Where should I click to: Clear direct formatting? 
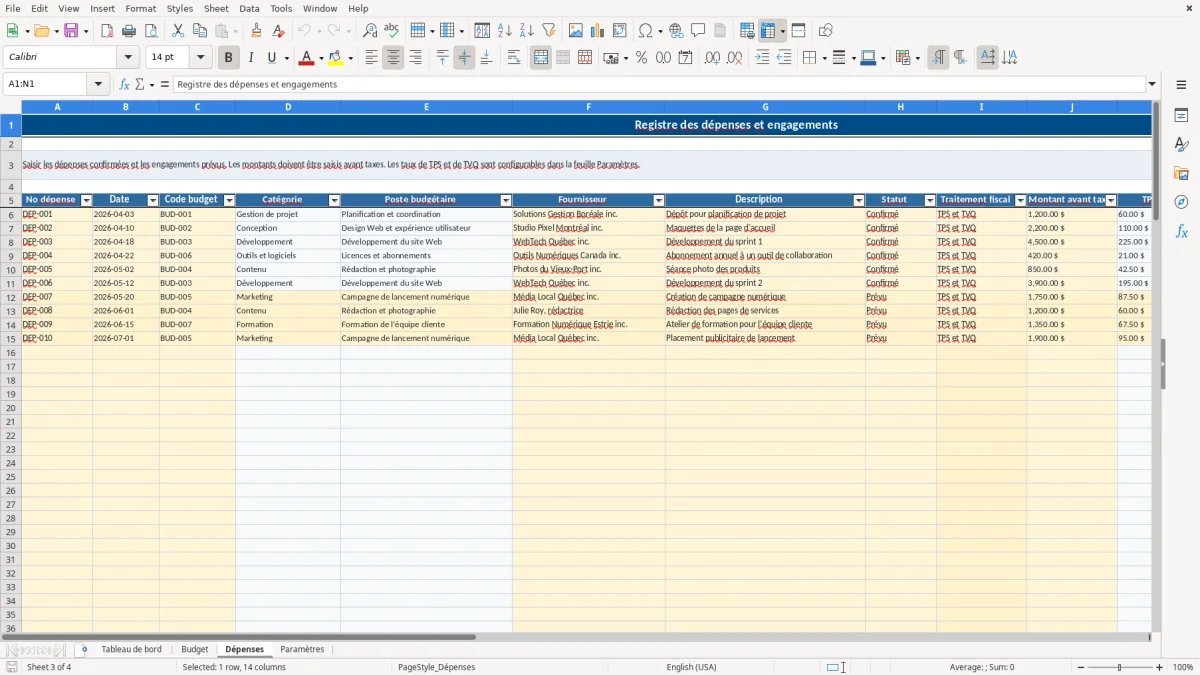[x=281, y=31]
